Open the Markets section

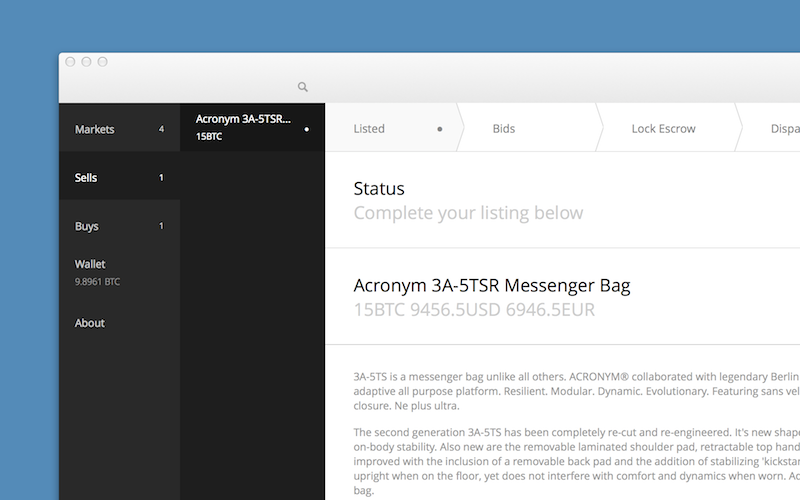(x=119, y=129)
